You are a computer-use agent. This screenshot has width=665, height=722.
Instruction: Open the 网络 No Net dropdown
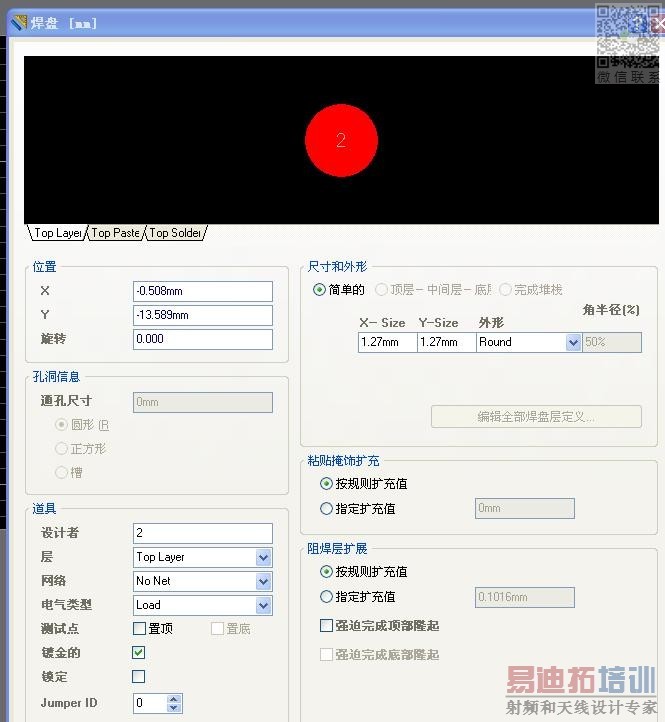click(x=263, y=582)
